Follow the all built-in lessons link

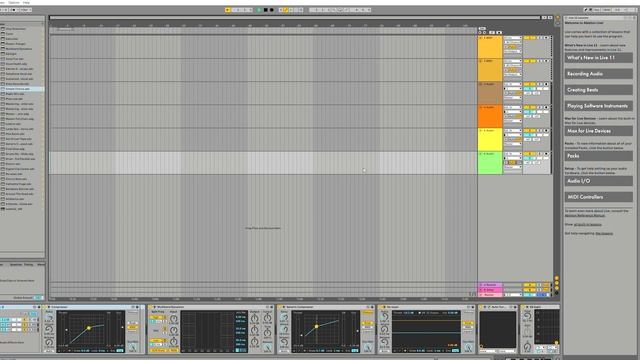tap(588, 224)
